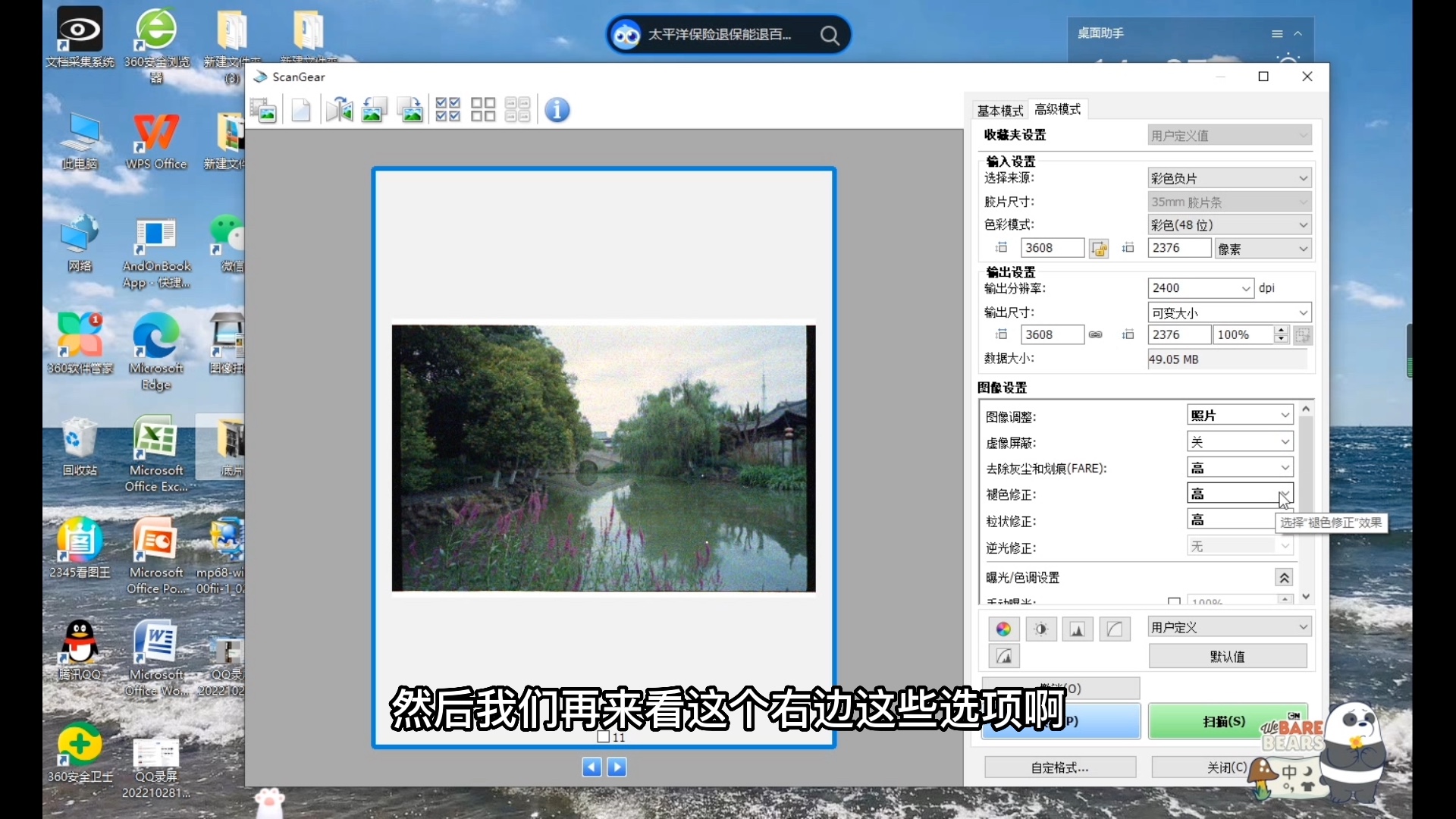
Task: Decrease output scale 100% spinner down
Action: point(1282,339)
